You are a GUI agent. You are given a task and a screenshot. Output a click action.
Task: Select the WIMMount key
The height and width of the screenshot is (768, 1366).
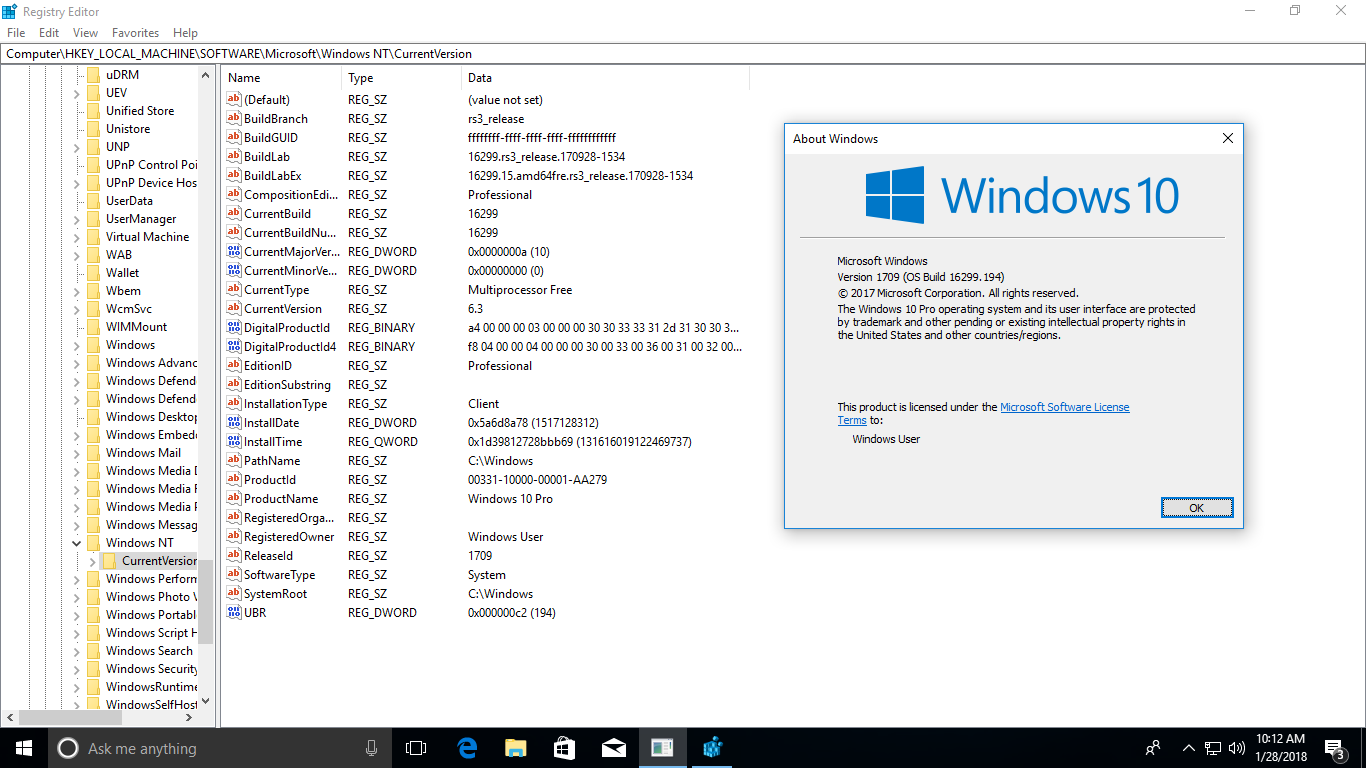137,327
